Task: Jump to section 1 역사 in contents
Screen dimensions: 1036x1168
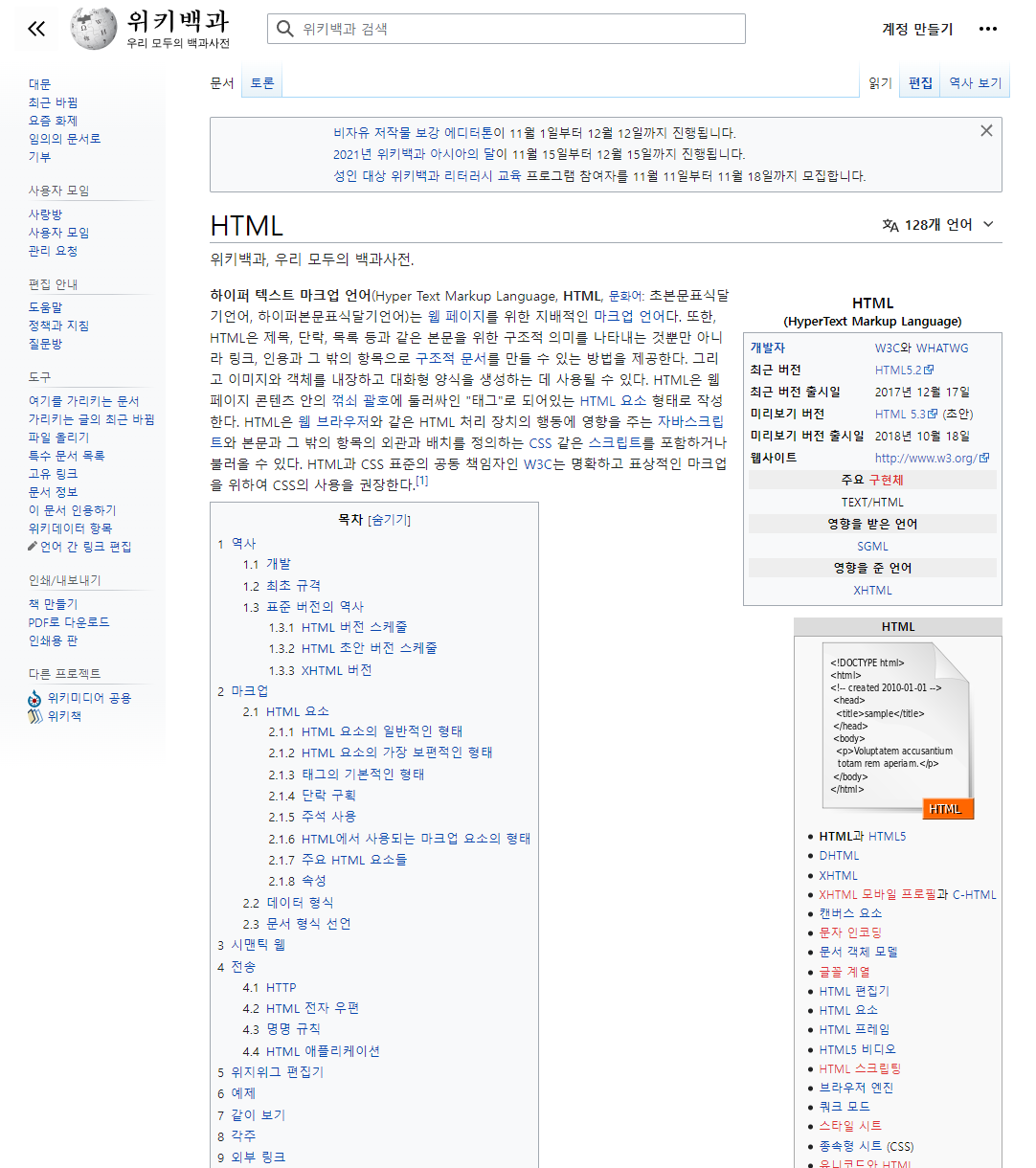Action: (236, 543)
